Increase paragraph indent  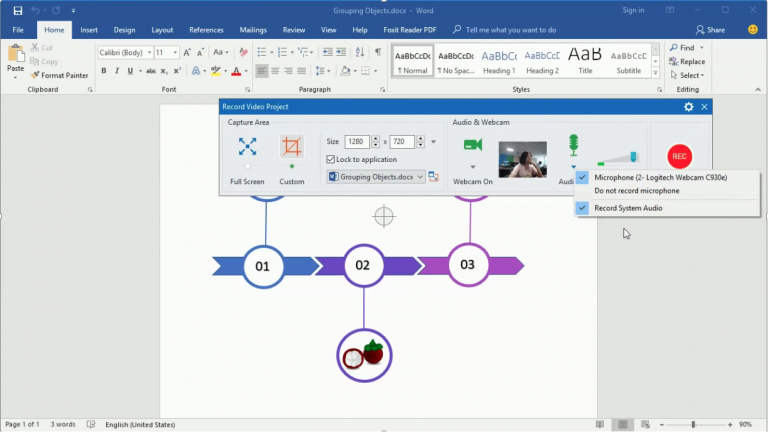[x=341, y=52]
